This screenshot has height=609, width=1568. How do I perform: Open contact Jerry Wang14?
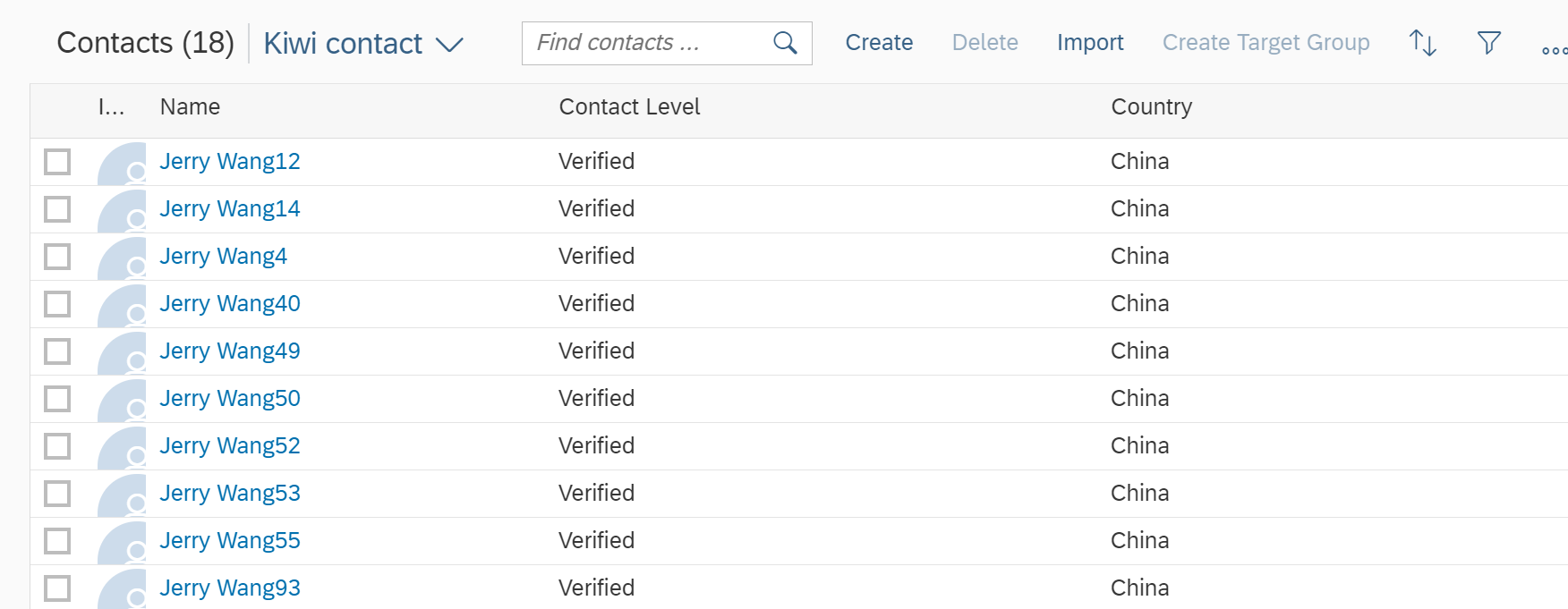[x=230, y=209]
